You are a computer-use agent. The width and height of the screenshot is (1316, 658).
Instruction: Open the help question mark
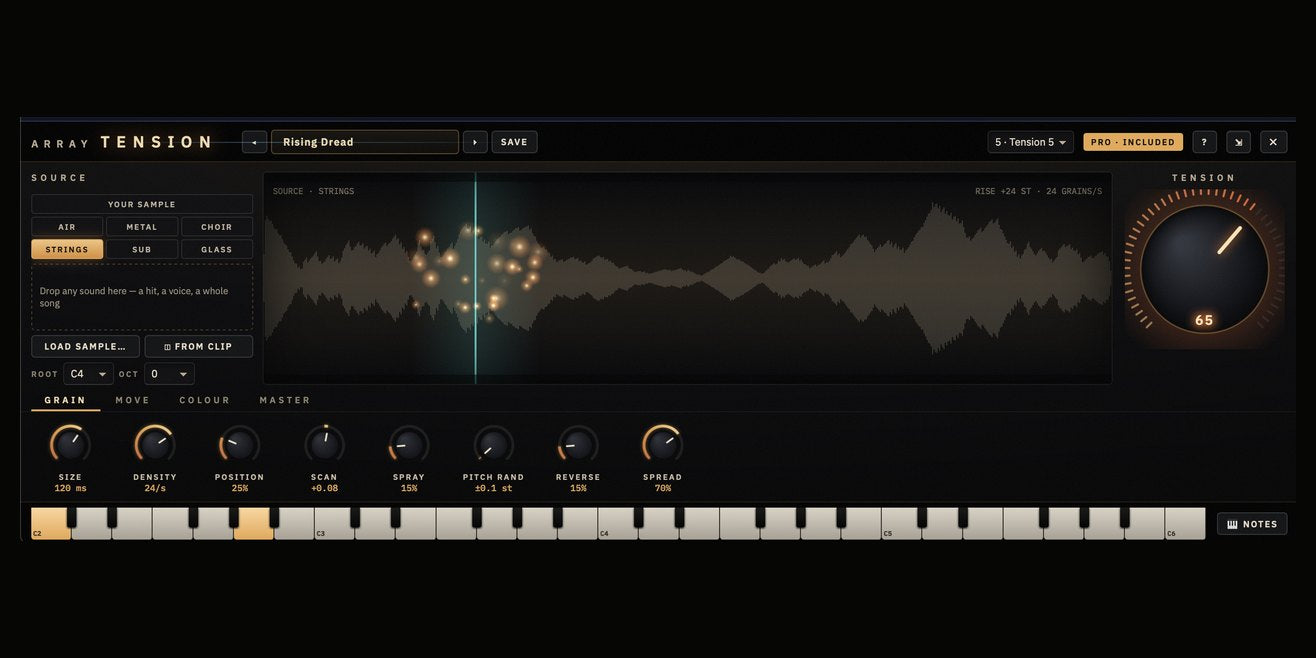pos(1204,142)
